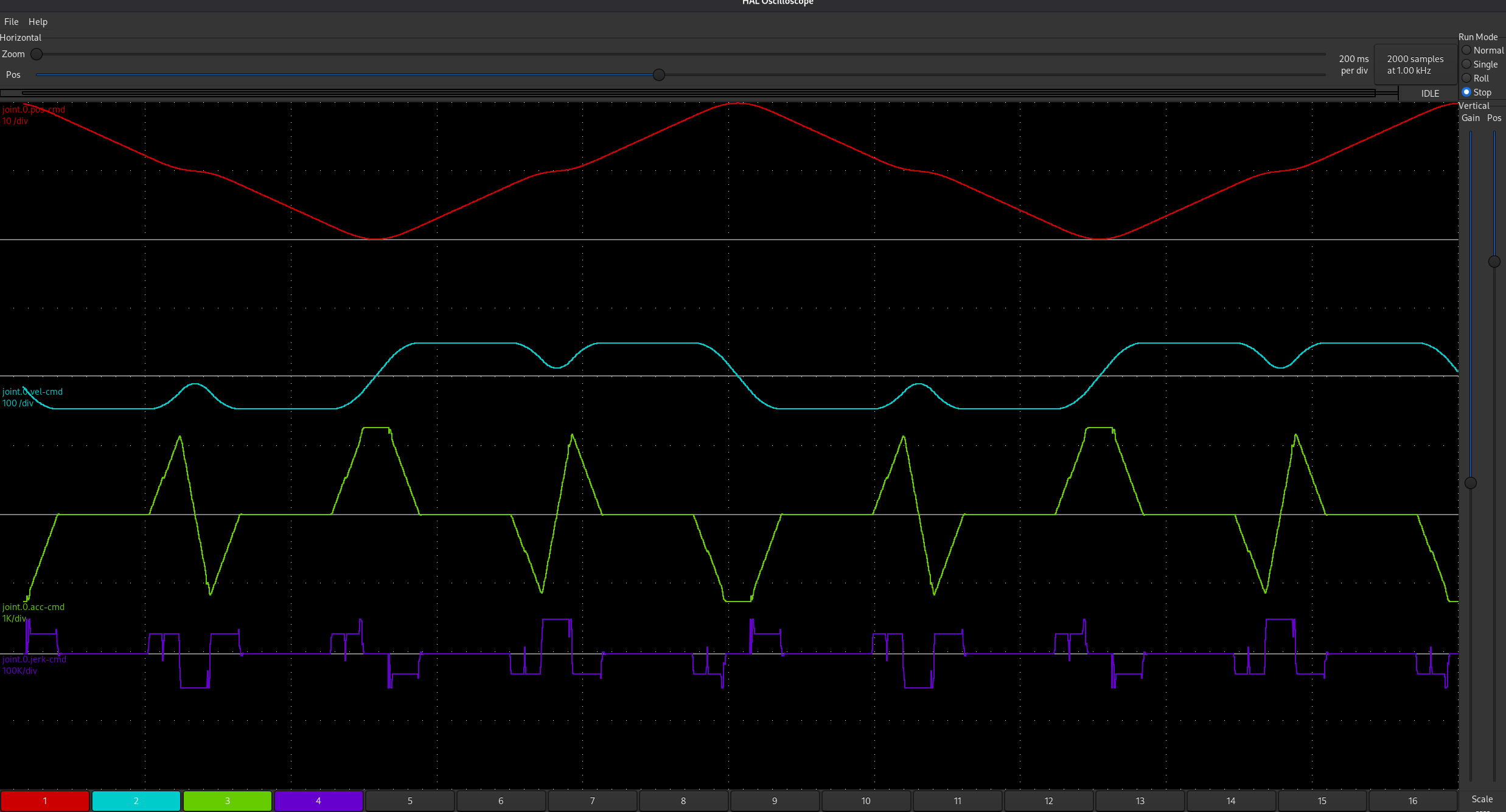This screenshot has width=1506, height=812.
Task: Select cyan channel 2 button
Action: pos(136,800)
